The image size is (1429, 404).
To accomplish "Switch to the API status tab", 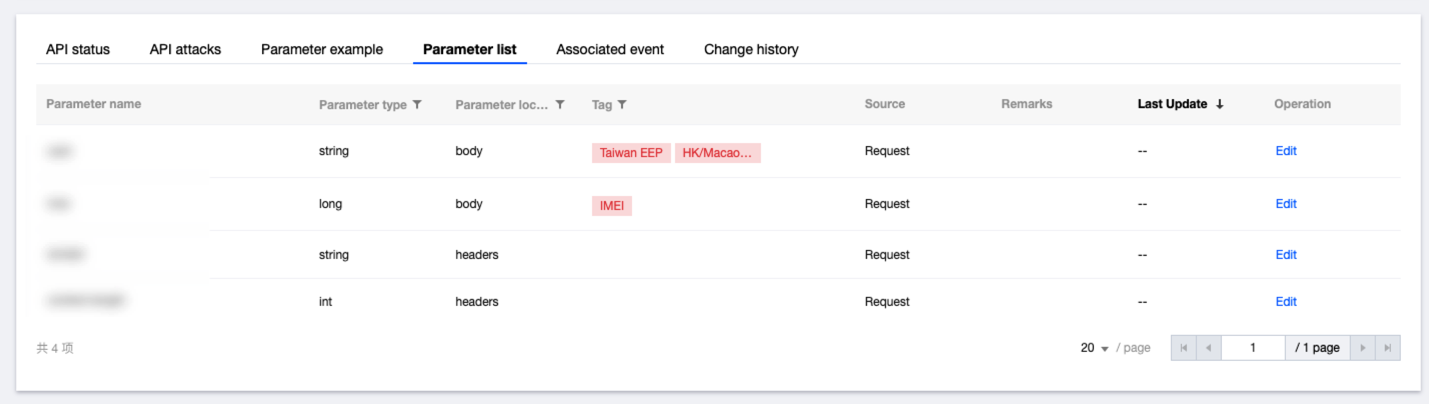I will click(78, 49).
